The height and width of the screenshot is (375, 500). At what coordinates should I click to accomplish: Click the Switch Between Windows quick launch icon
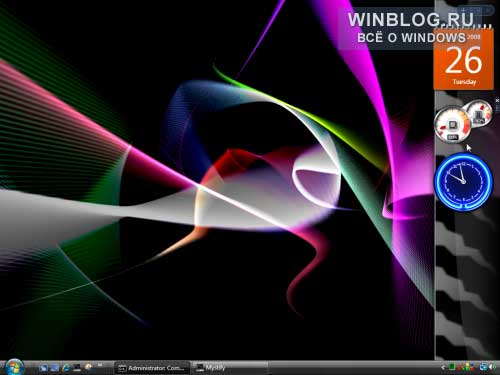pos(55,368)
